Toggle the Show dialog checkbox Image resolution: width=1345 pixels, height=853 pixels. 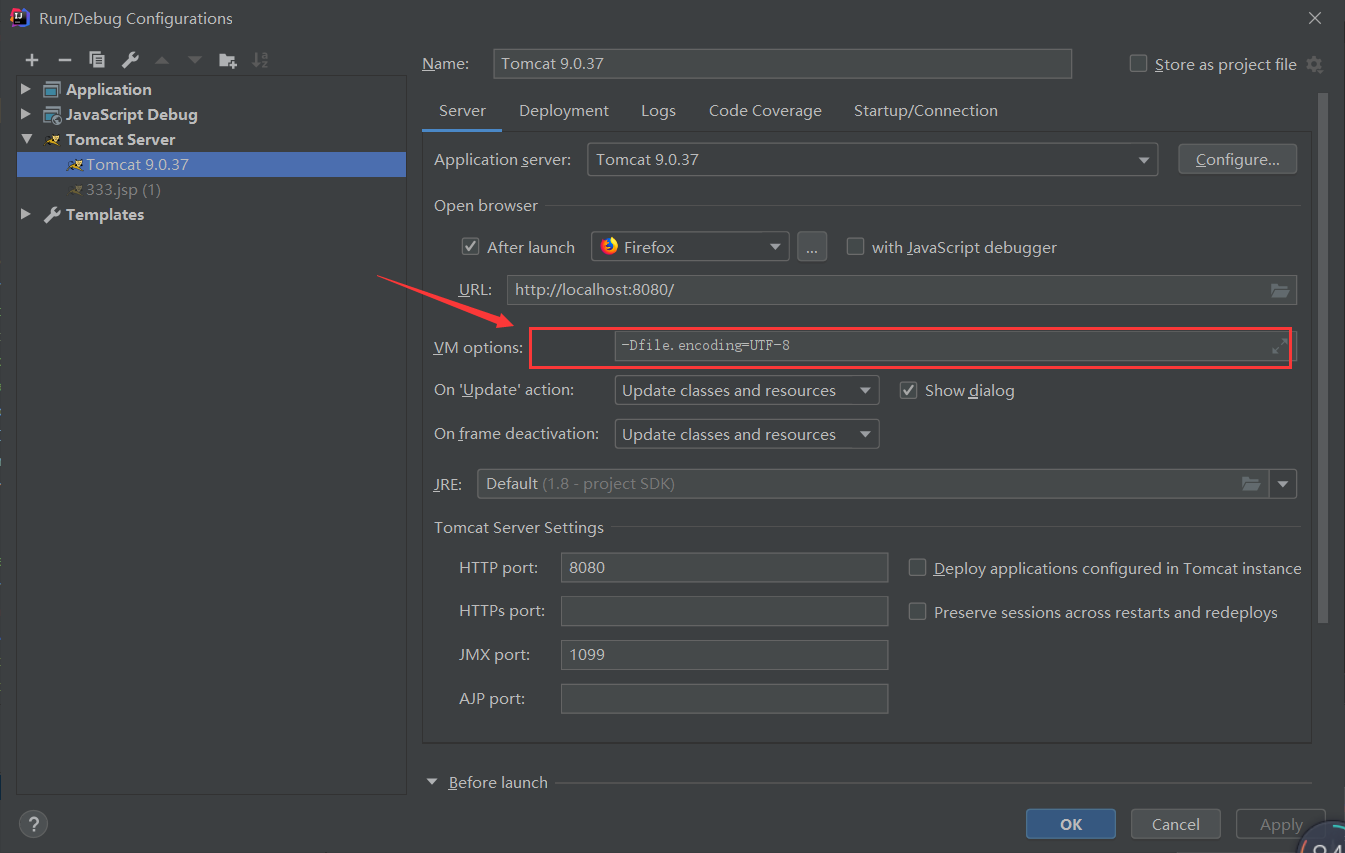[x=908, y=390]
